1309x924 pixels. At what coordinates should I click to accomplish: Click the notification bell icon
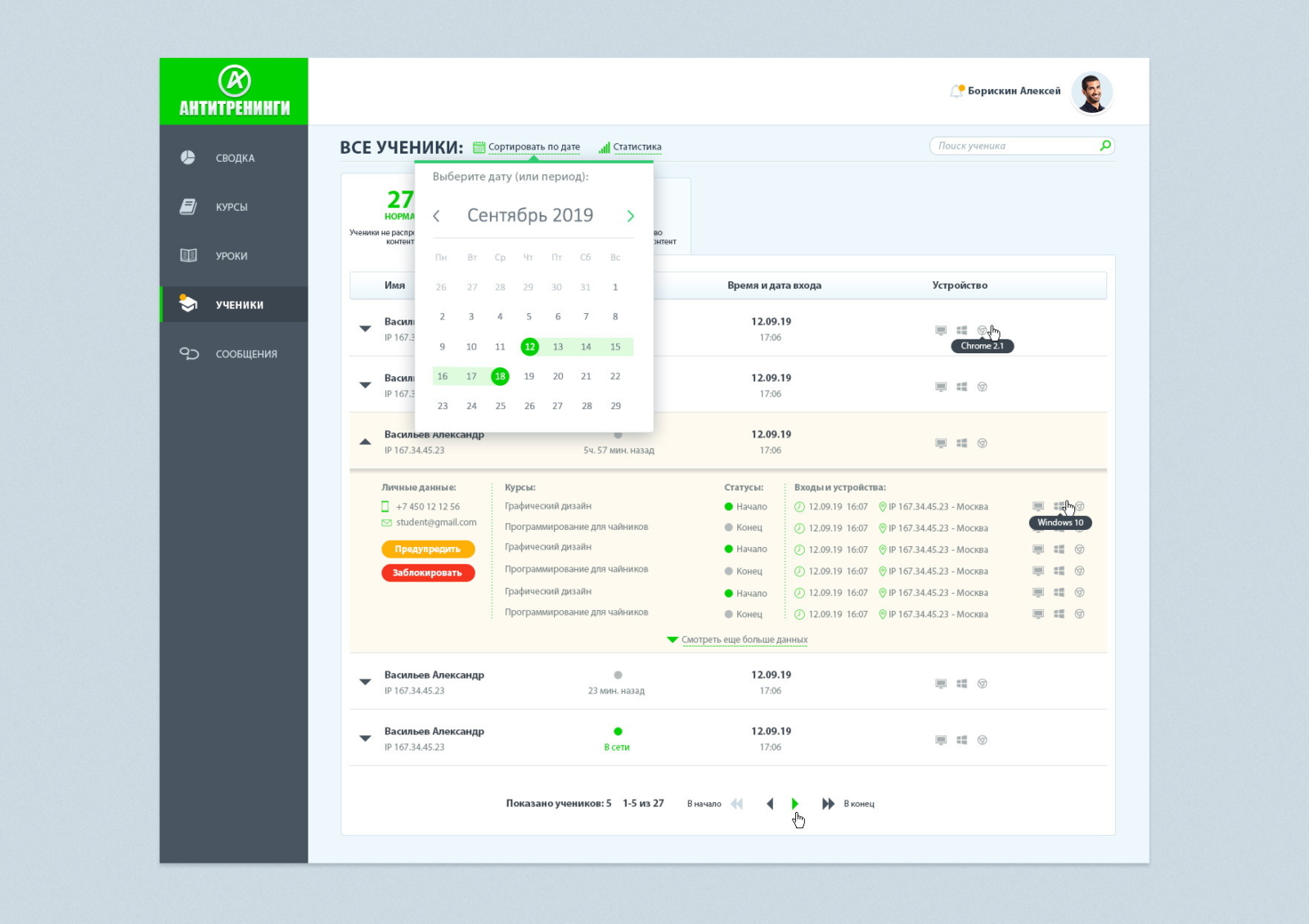point(956,91)
